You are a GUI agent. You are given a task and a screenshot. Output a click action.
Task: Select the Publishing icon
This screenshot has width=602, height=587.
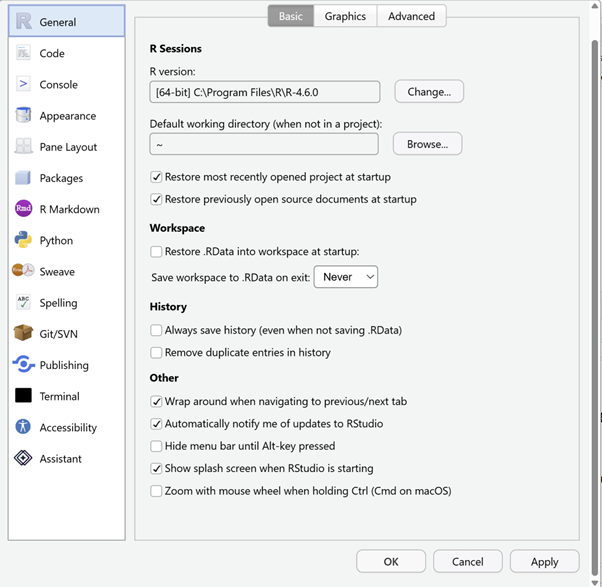pyautogui.click(x=23, y=364)
